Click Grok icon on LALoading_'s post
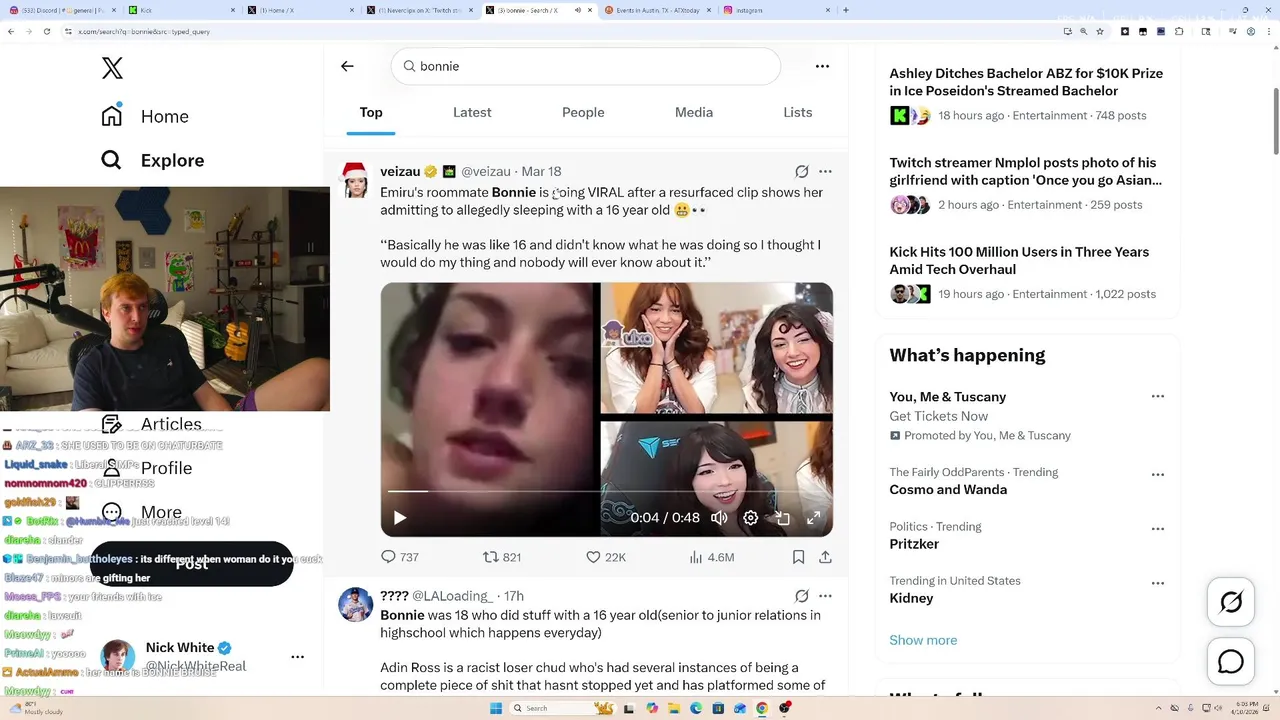Screen dimensions: 1280x720 click(x=802, y=595)
